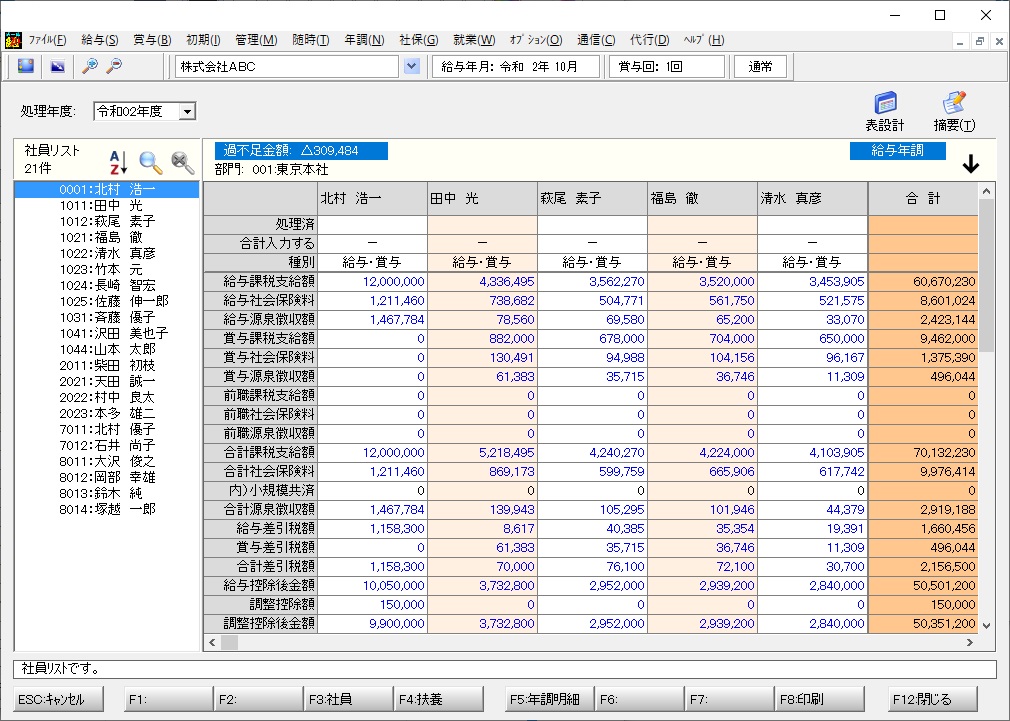Open the 摘要(T) notes icon
This screenshot has height=721, width=1010.
coord(954,112)
